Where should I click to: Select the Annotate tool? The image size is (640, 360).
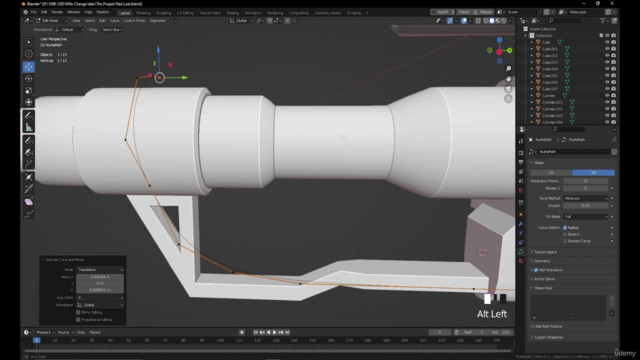(29, 116)
